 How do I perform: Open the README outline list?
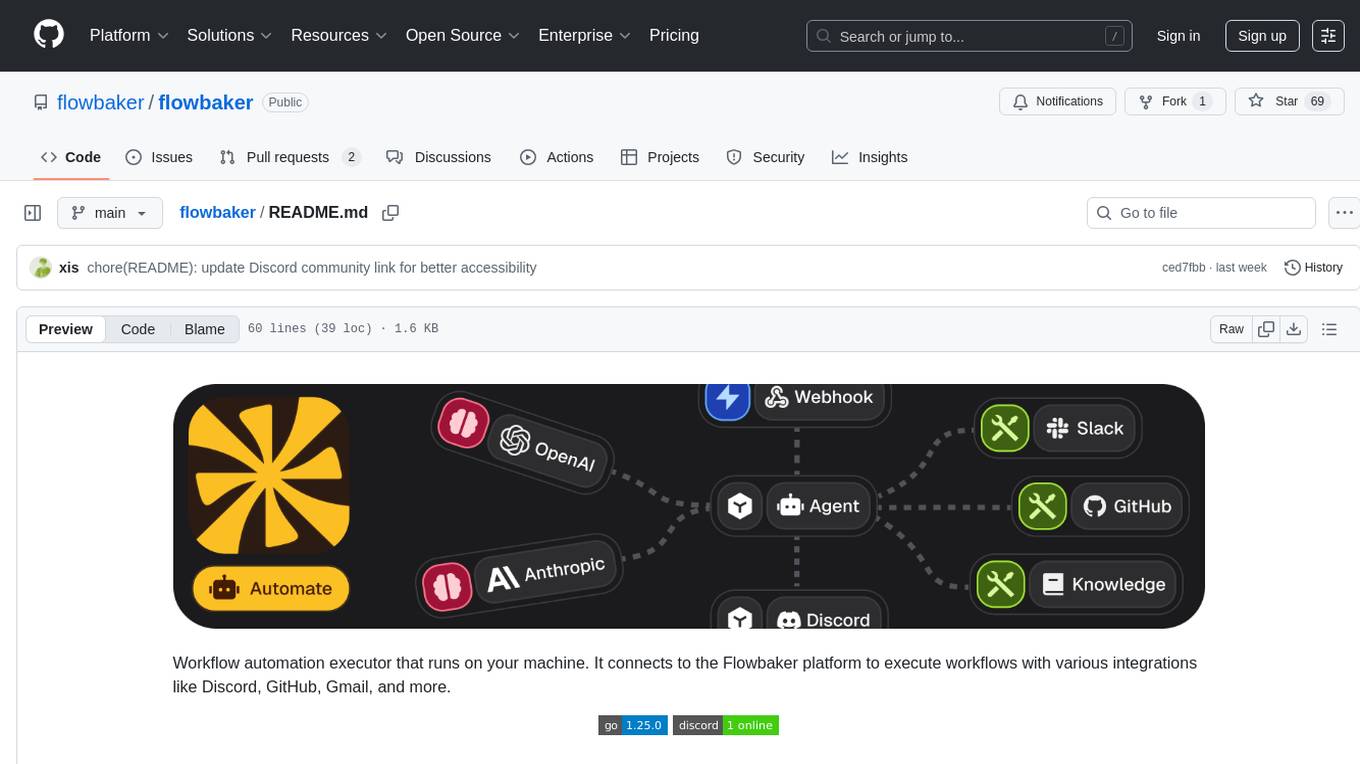tap(1329, 329)
